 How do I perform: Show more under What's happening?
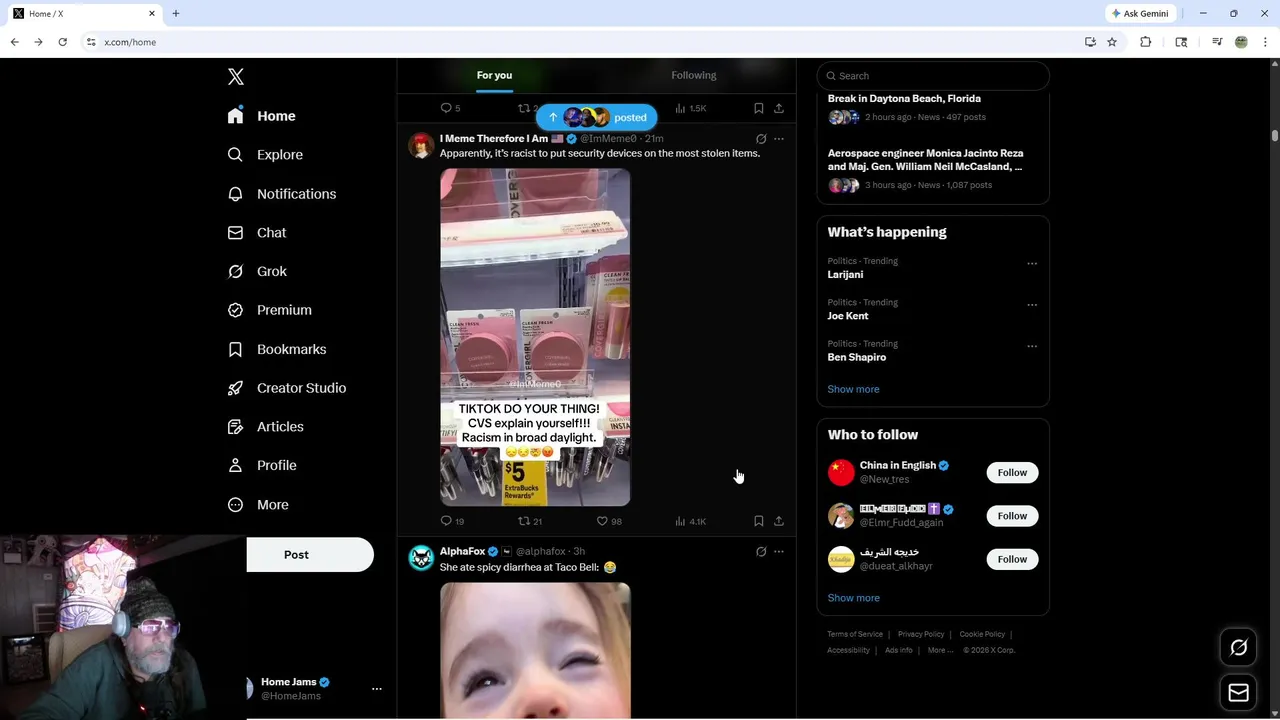click(853, 389)
